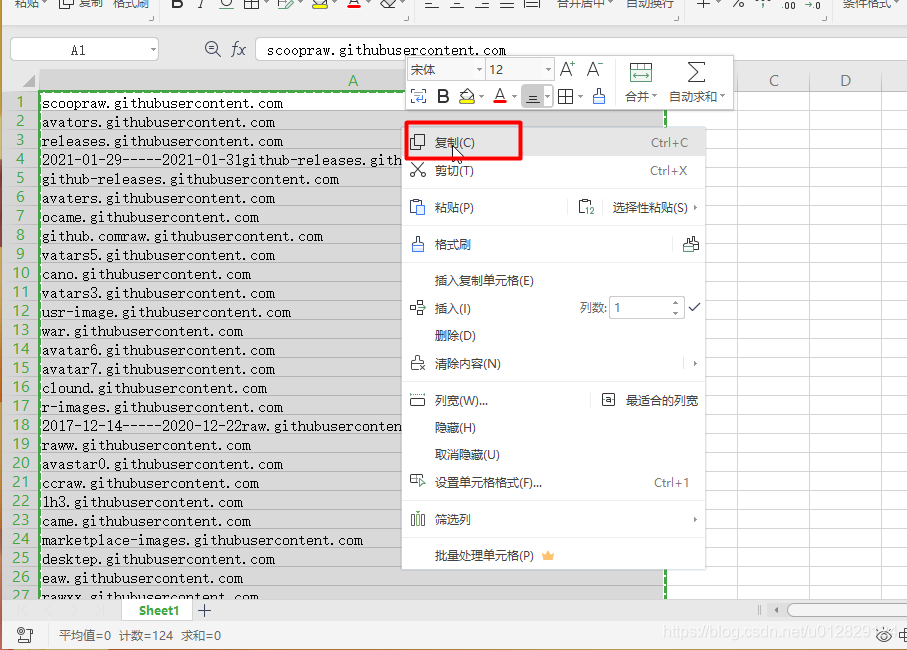907x650 pixels.
Task: Pick the yellow fill color bucket
Action: tap(466, 97)
